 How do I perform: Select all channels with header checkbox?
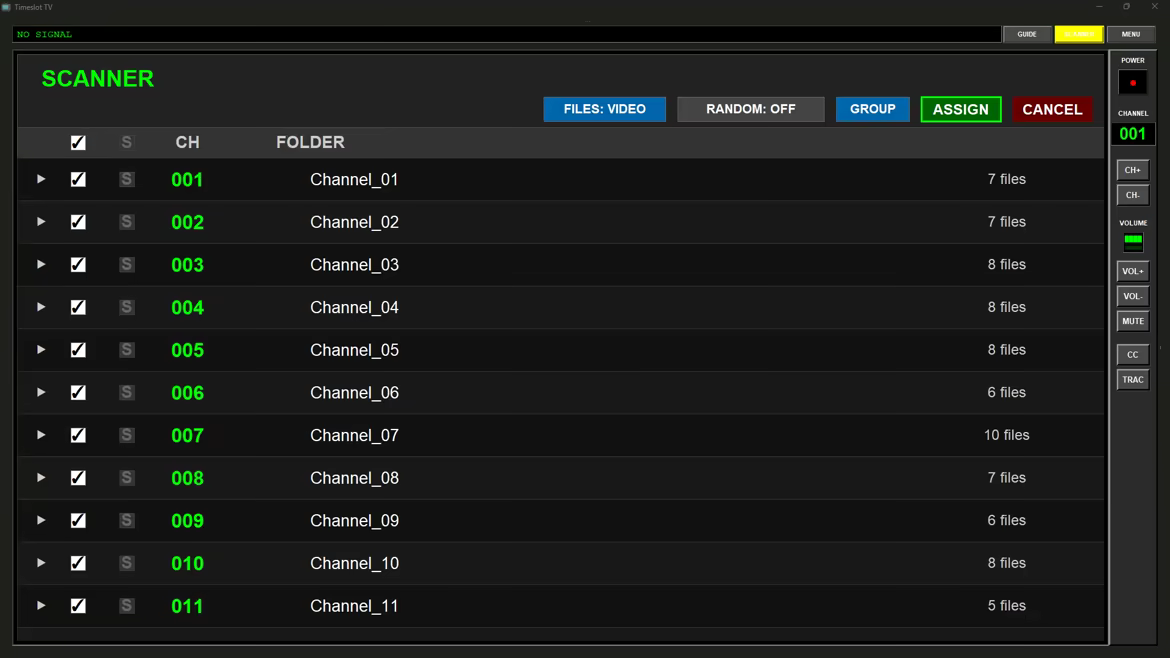pos(78,142)
